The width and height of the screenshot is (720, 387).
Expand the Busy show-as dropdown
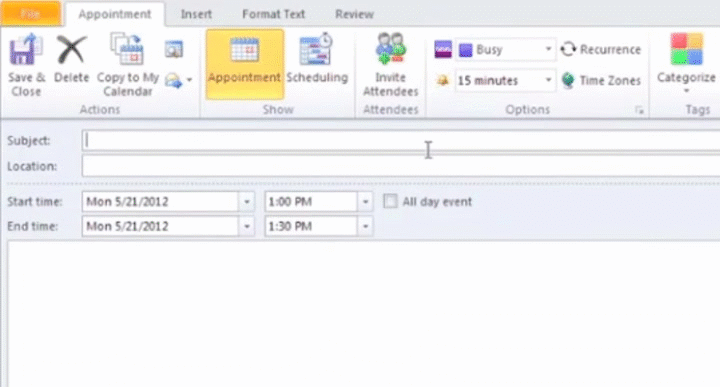click(548, 49)
